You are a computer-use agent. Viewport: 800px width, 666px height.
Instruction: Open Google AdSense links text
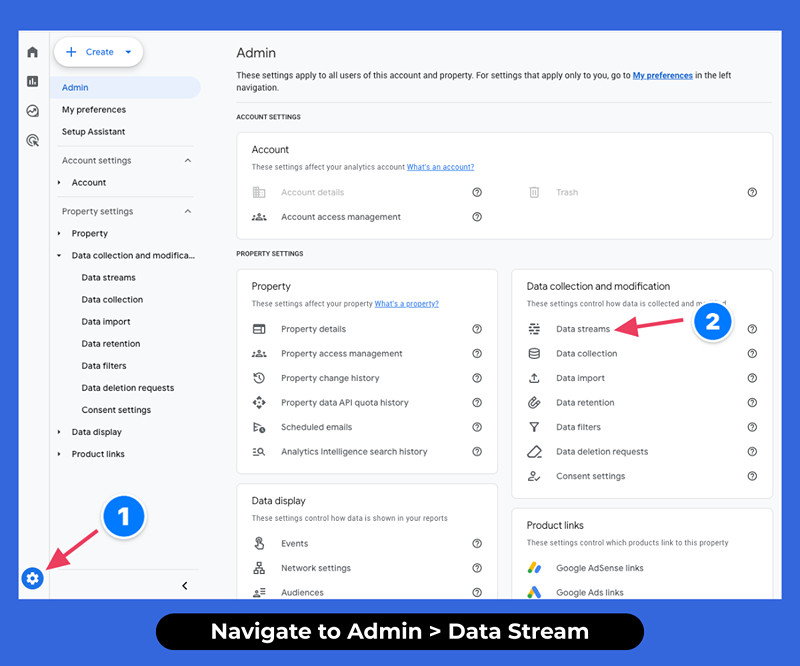599,568
